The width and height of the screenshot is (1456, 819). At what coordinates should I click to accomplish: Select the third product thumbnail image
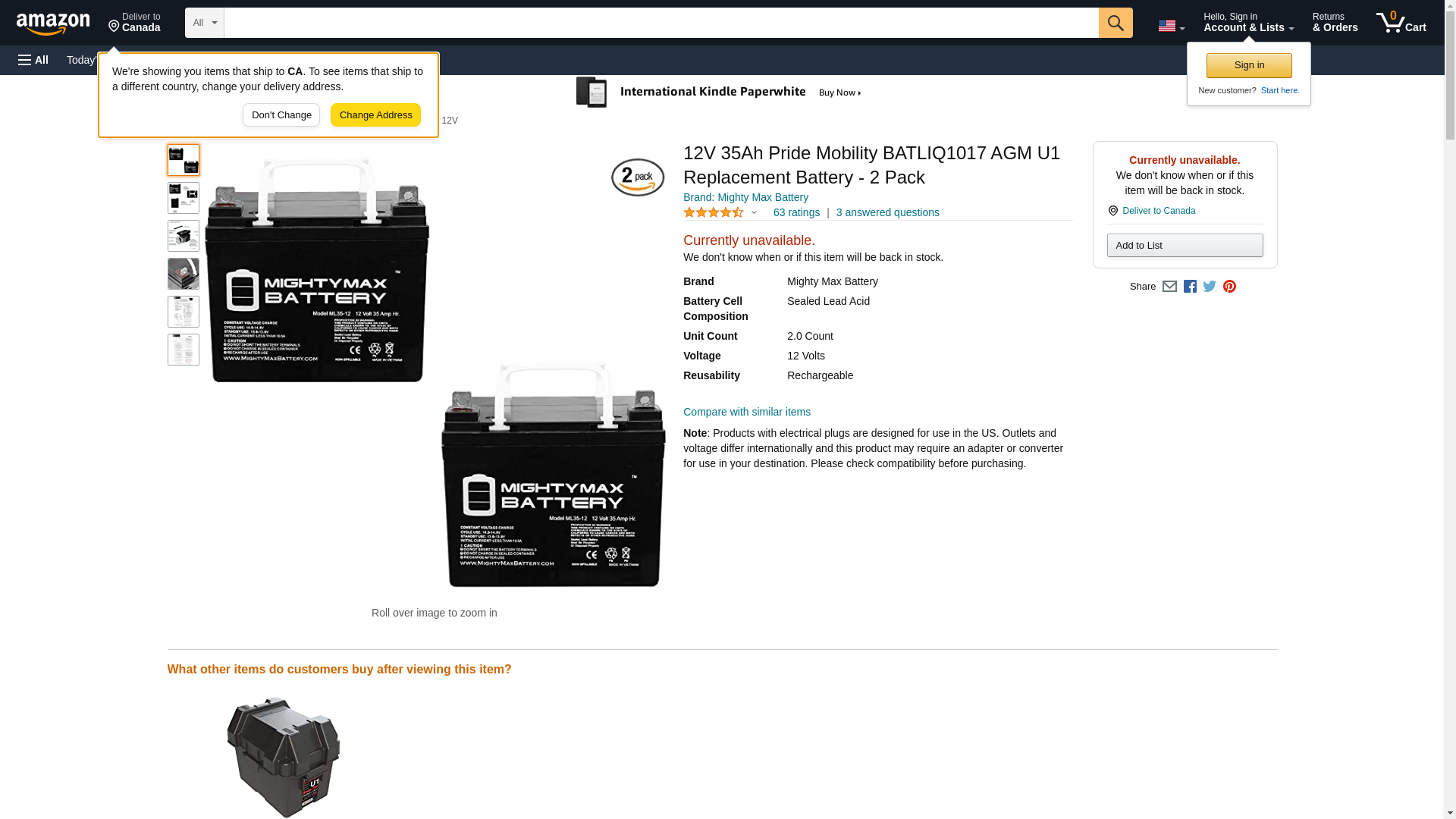[184, 236]
